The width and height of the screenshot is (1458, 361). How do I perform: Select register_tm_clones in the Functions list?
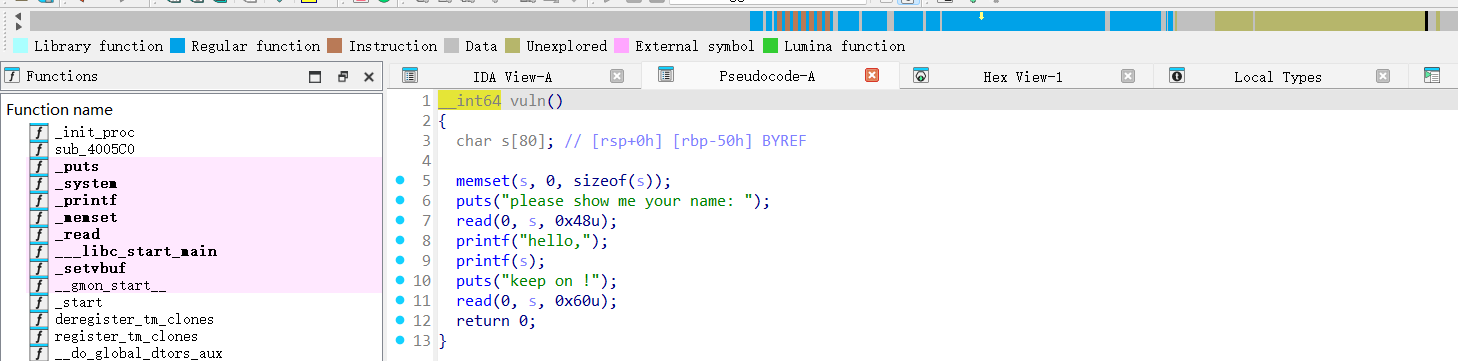tap(126, 336)
